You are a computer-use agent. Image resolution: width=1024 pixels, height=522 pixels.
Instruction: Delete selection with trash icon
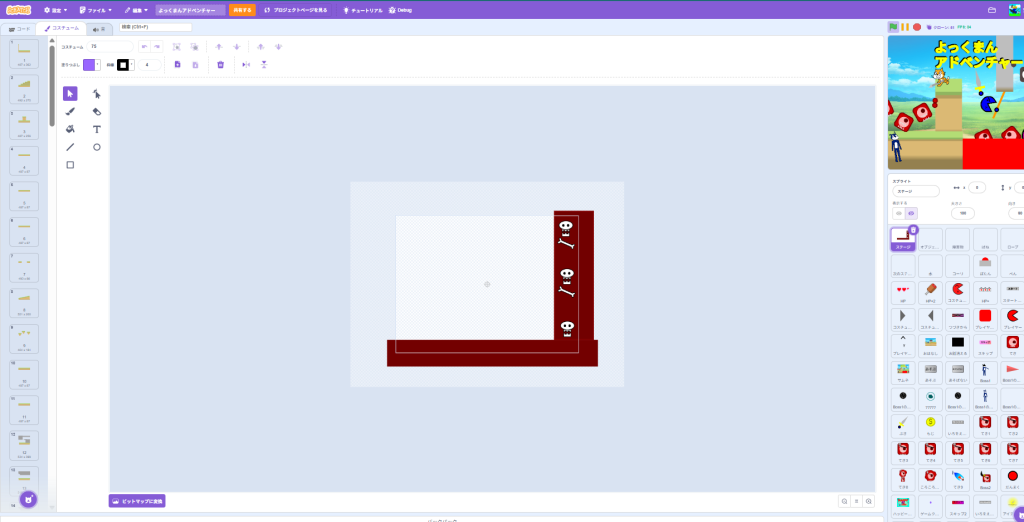[220, 65]
